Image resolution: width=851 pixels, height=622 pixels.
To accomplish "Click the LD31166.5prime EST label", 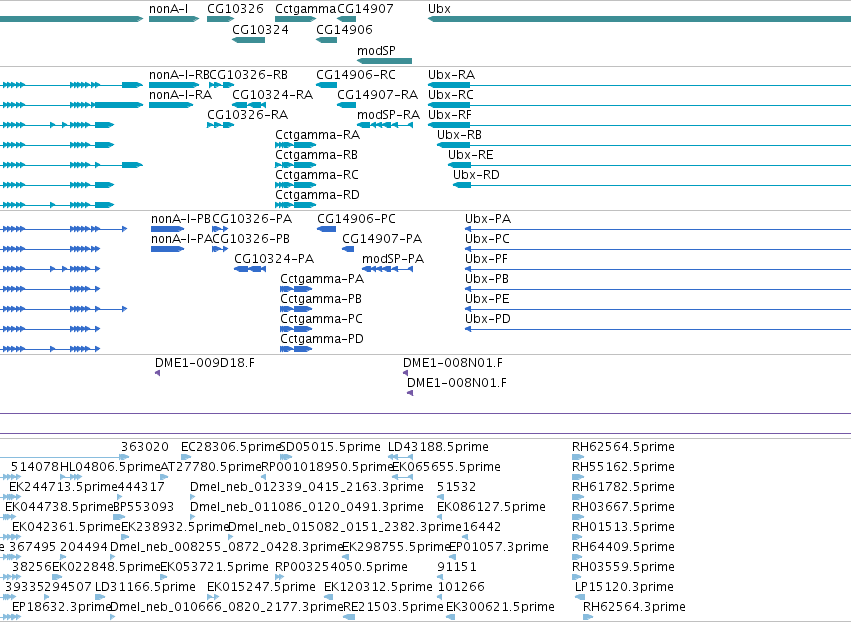I will tap(145, 587).
